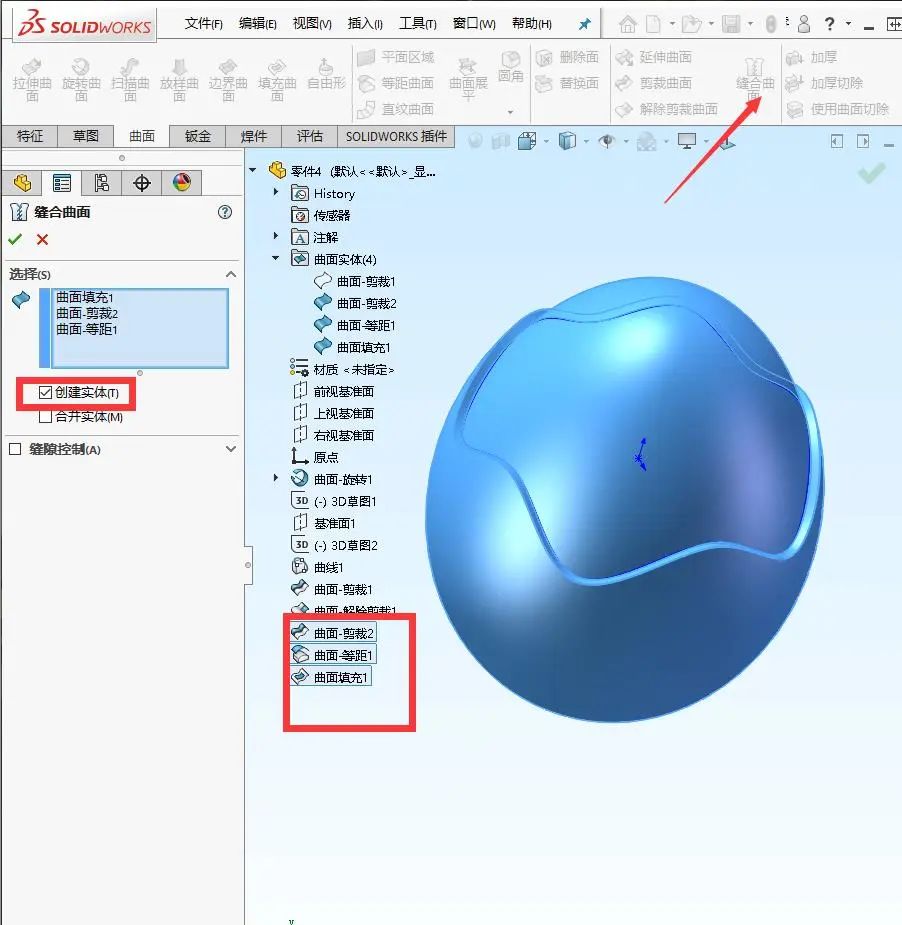The height and width of the screenshot is (925, 902).
Task: Expand the 曲面实体(4) tree node
Action: tap(276, 257)
